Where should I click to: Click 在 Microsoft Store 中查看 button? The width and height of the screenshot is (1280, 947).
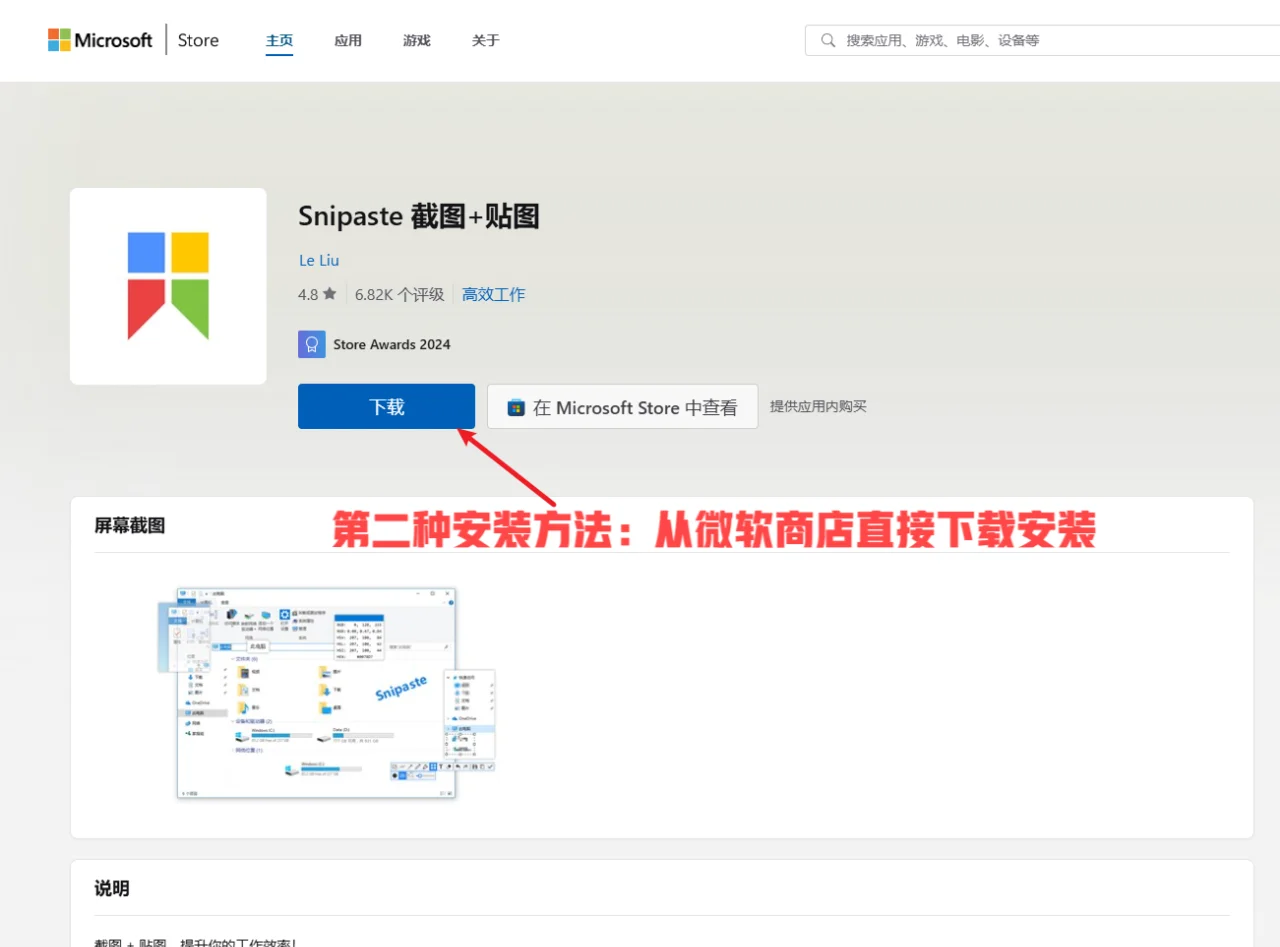pos(622,406)
